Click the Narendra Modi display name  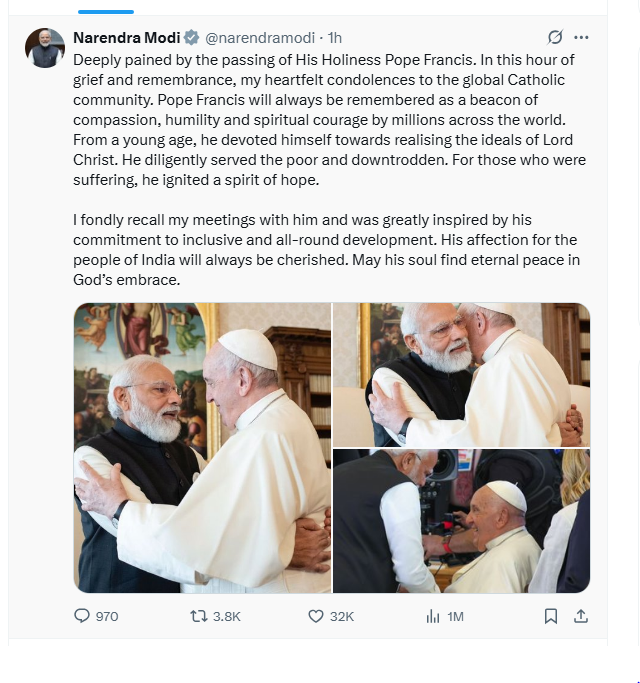pyautogui.click(x=126, y=38)
